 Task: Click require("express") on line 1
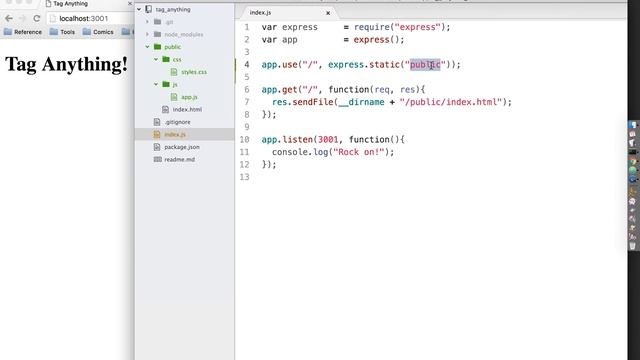pyautogui.click(x=399, y=27)
